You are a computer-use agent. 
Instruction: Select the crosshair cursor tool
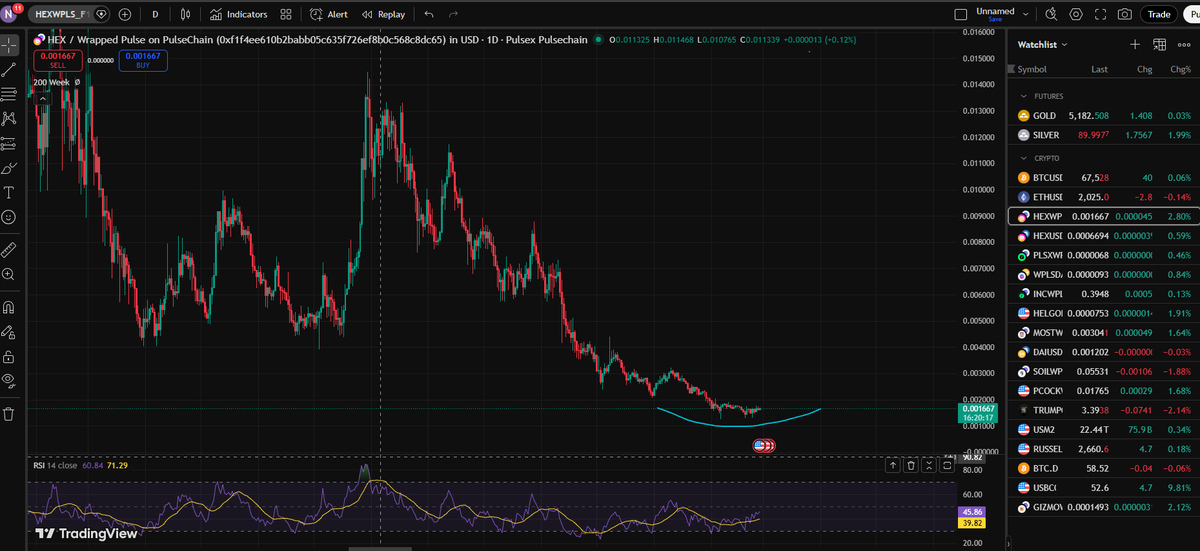click(x=9, y=45)
